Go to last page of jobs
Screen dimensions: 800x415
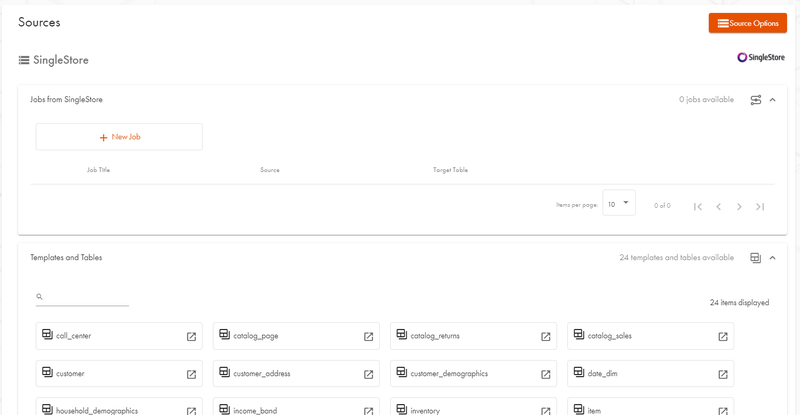pos(760,206)
